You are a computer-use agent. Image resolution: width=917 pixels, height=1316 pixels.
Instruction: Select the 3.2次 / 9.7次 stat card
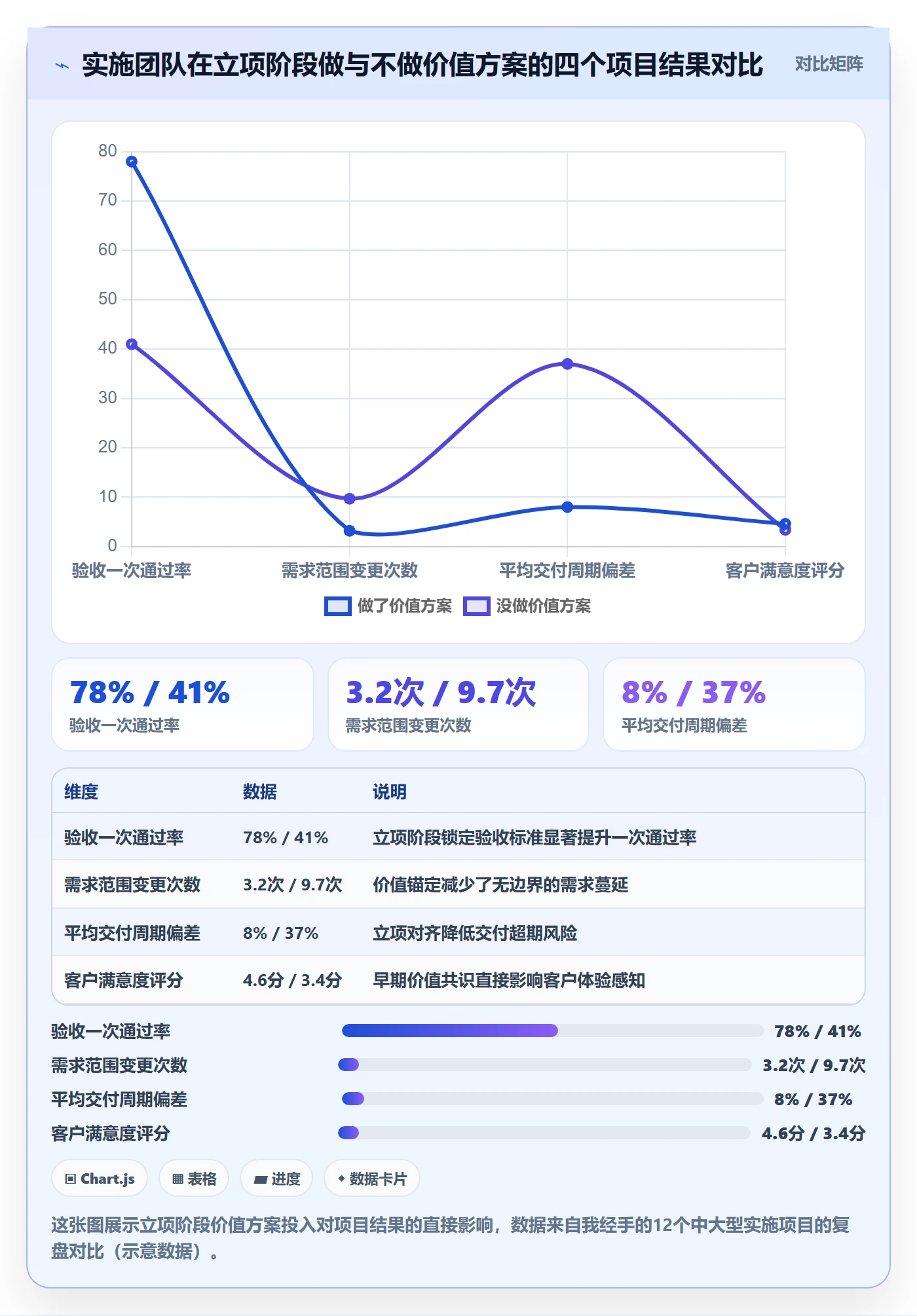[x=458, y=704]
